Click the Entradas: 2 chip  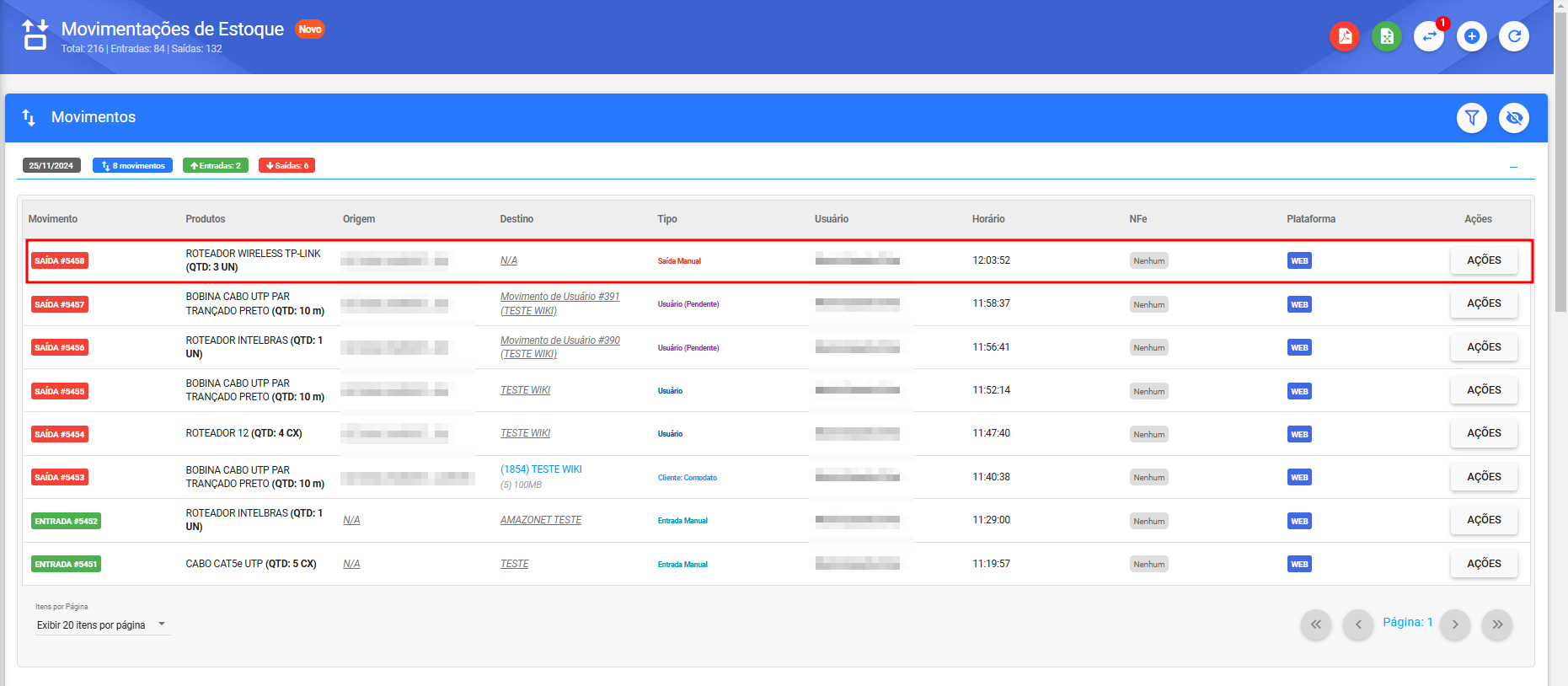click(x=215, y=166)
